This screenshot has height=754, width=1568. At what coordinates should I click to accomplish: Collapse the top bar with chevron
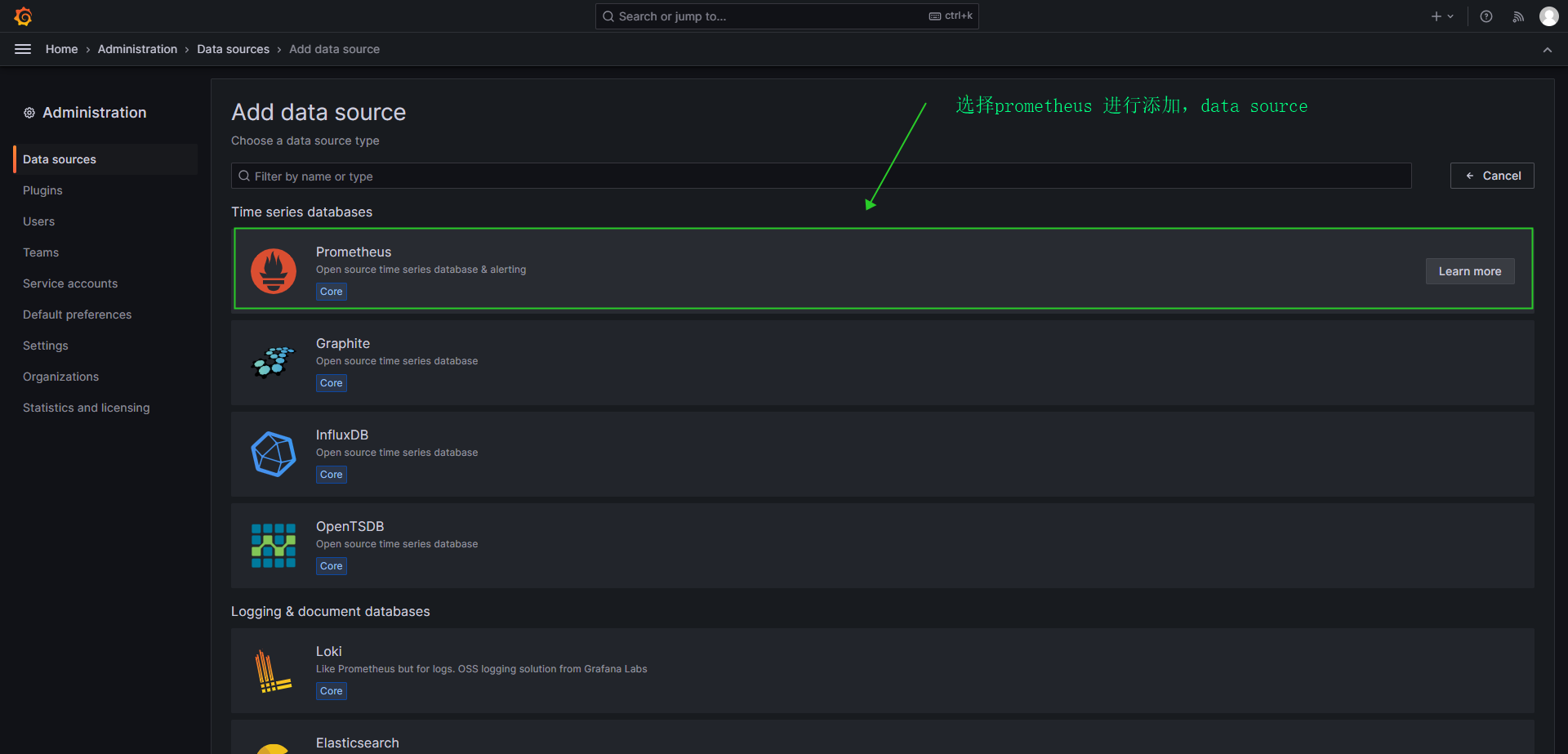1547,50
